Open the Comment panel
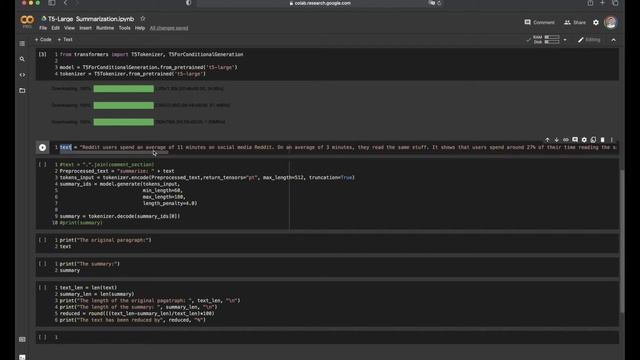Viewport: 640px width, 360px height. (539, 22)
